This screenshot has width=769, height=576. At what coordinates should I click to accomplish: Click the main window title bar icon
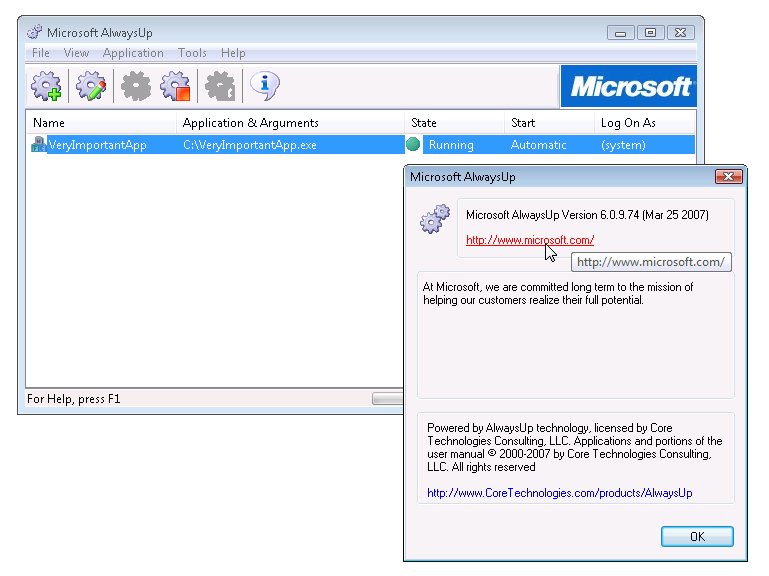(34, 32)
